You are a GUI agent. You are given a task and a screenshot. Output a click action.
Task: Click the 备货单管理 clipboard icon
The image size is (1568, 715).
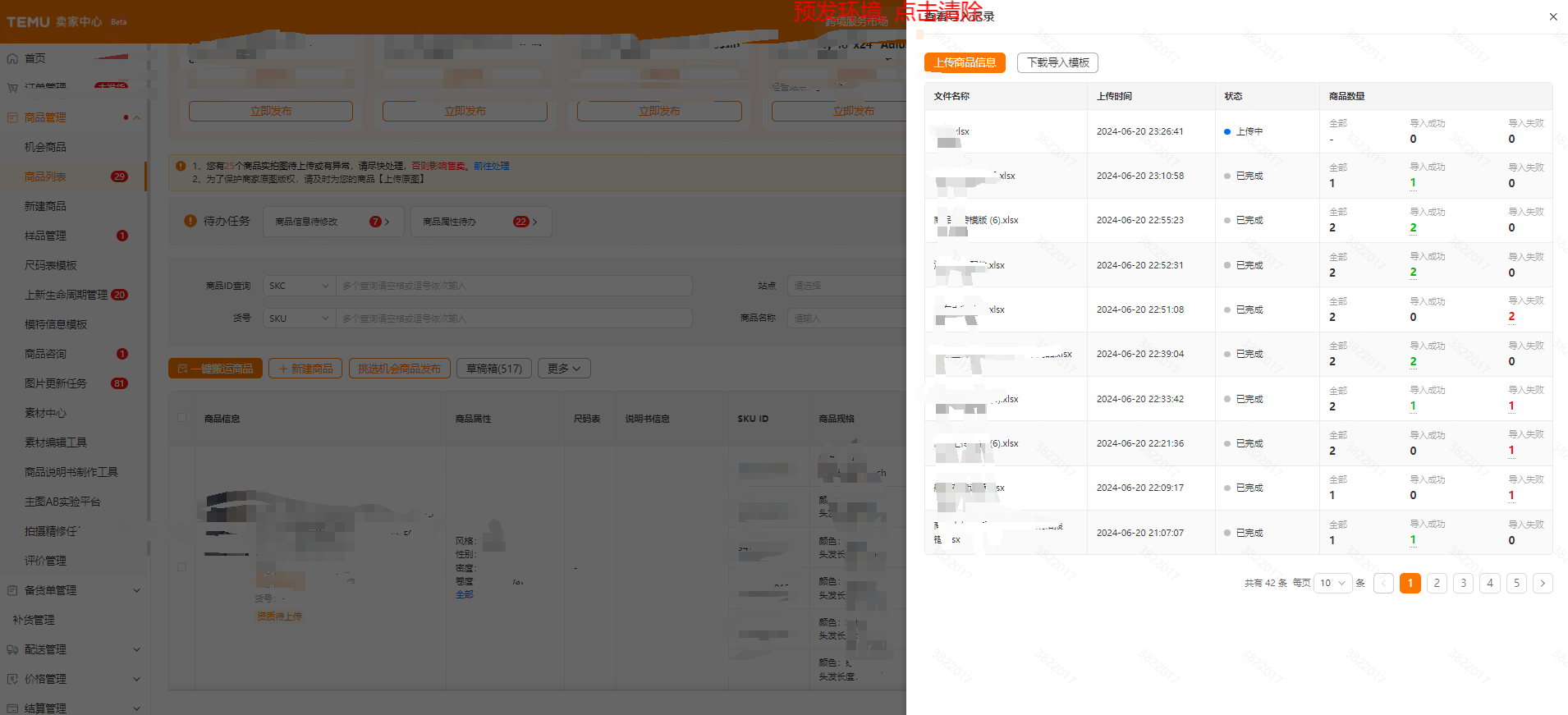[x=12, y=590]
